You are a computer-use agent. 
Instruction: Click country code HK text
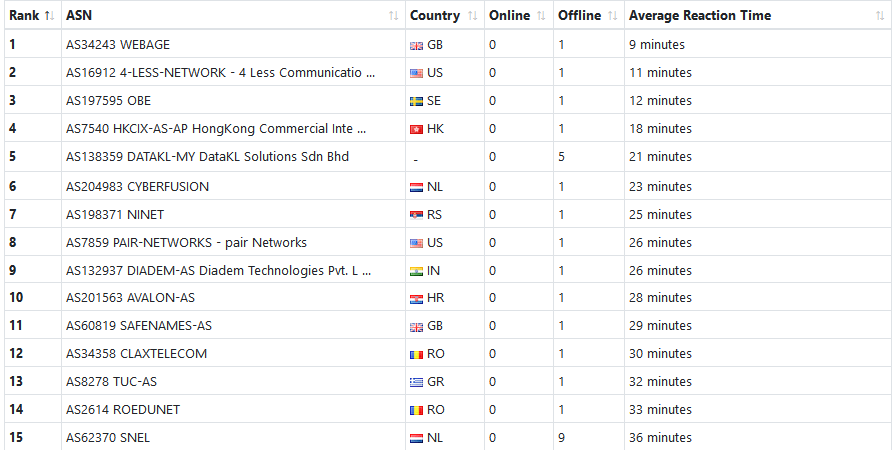[435, 128]
